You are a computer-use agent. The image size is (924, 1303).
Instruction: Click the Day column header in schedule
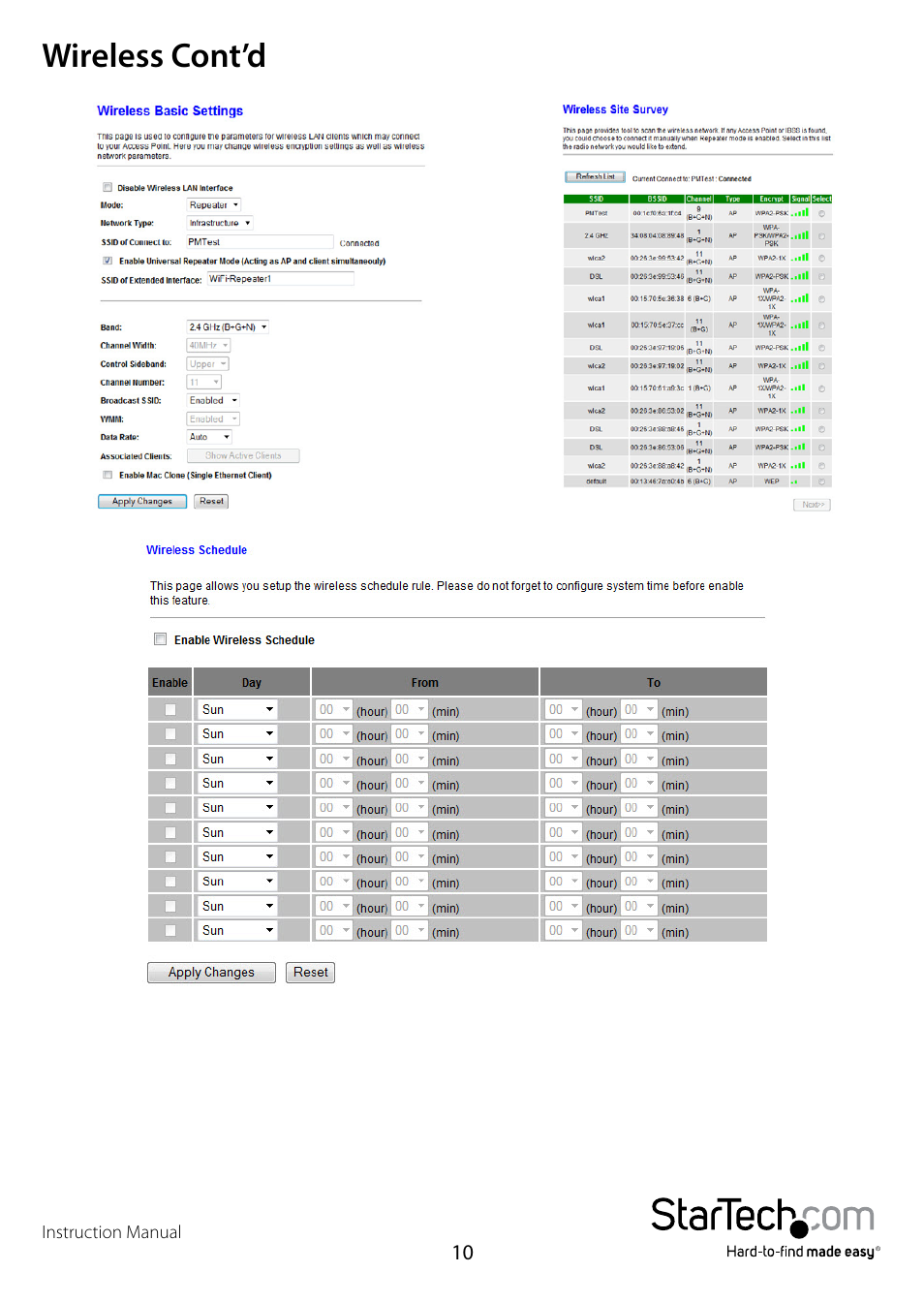[x=252, y=683]
